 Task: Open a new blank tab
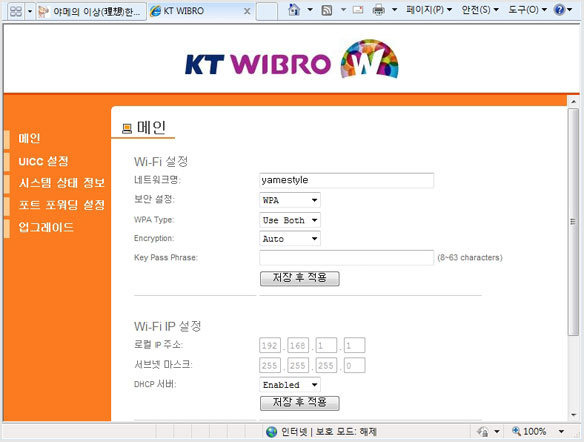pyautogui.click(x=267, y=11)
